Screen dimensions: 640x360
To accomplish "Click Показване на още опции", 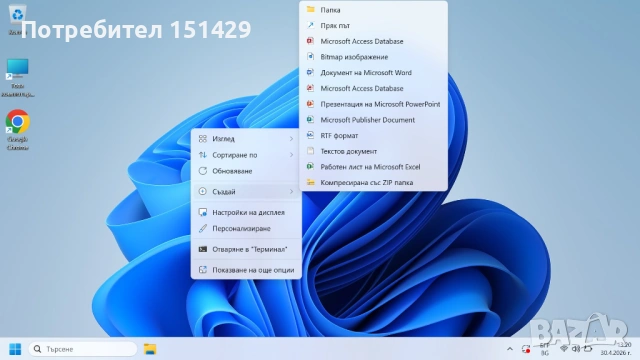I will [246, 270].
